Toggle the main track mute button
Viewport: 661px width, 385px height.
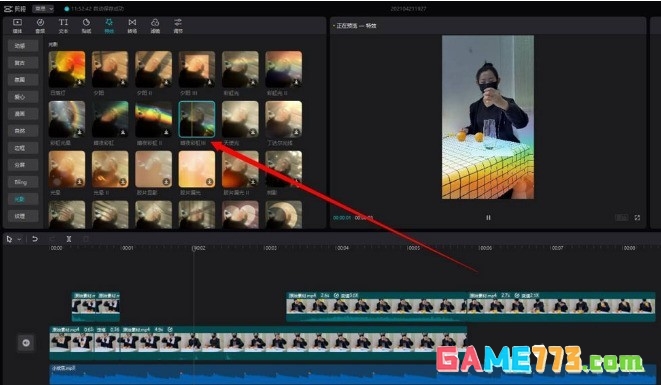(26, 343)
